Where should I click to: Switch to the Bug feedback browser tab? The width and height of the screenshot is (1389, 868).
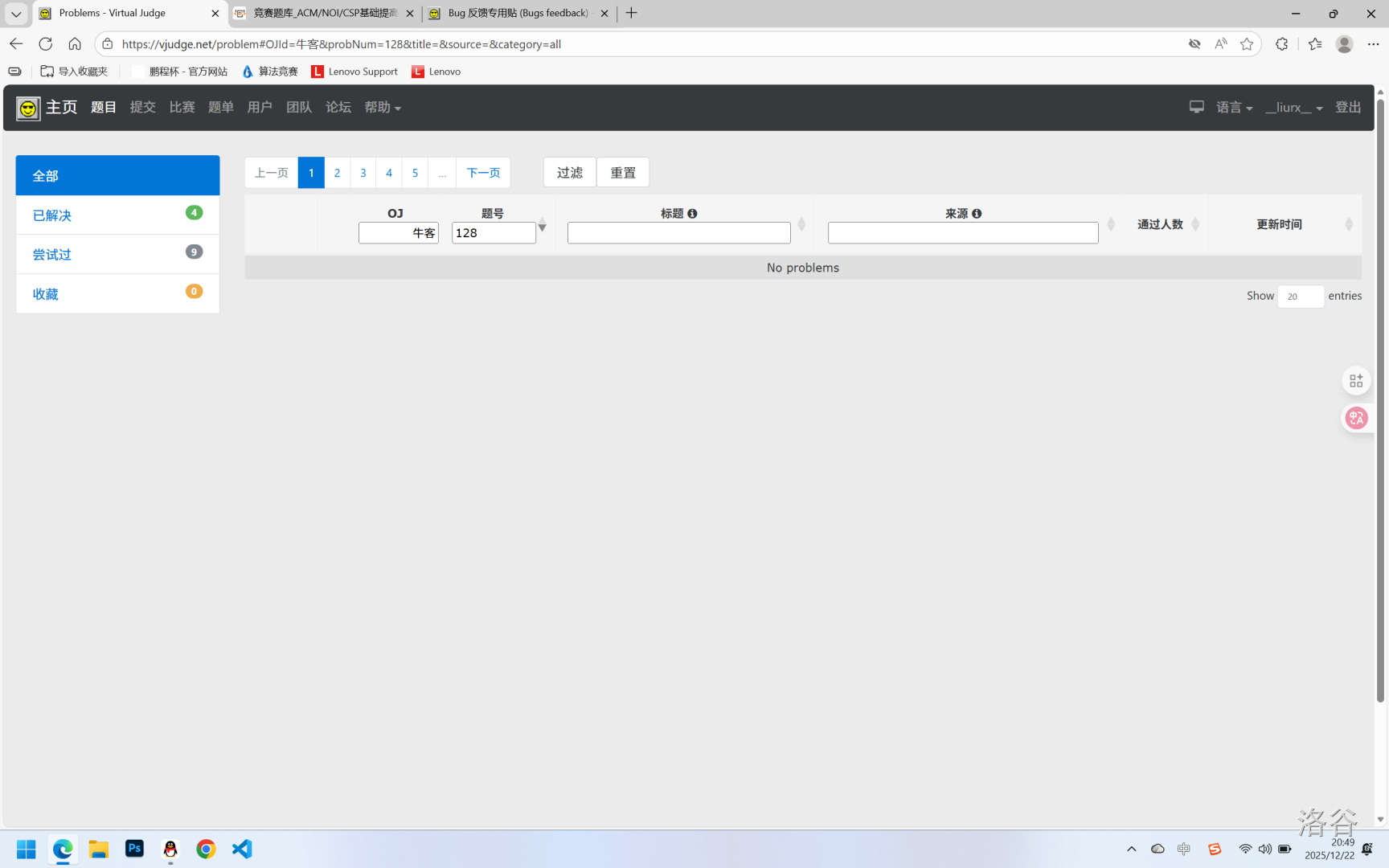point(518,14)
